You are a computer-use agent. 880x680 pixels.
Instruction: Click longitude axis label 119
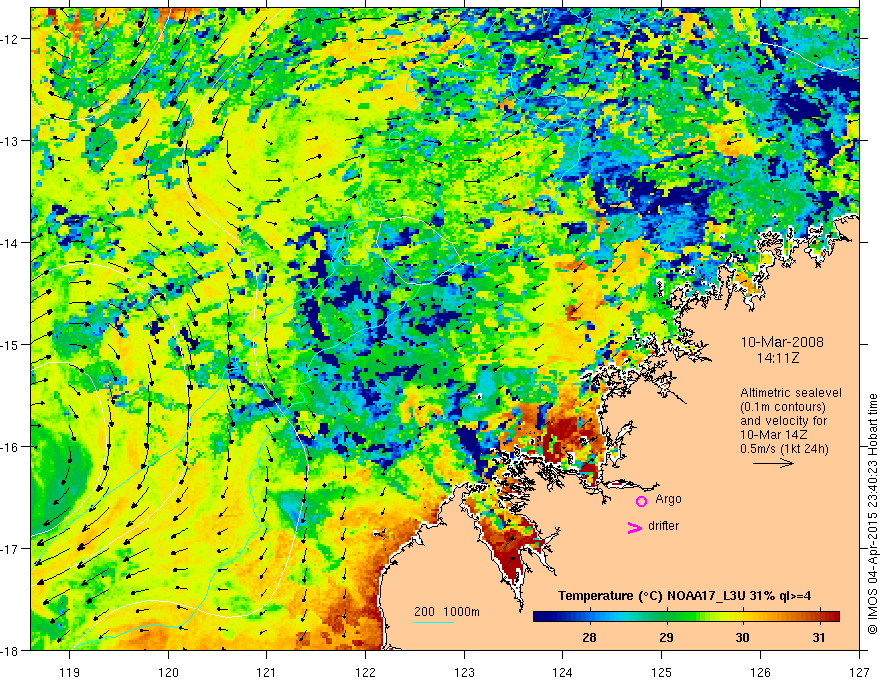tap(70, 672)
